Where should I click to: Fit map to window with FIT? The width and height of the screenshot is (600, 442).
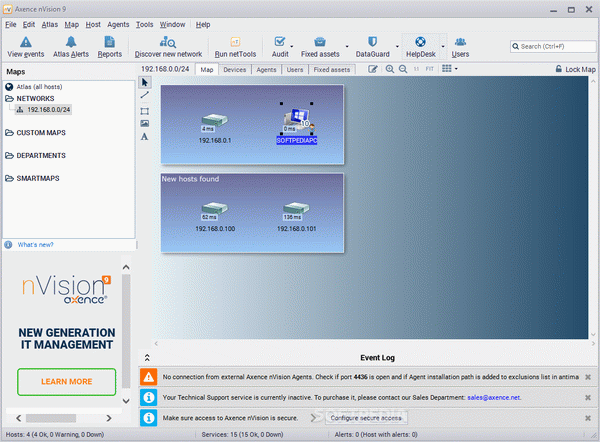click(430, 69)
